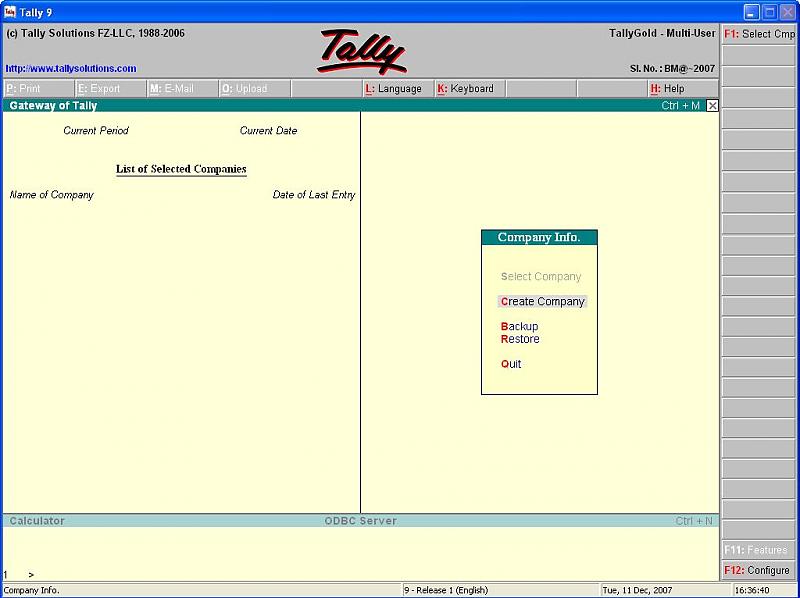This screenshot has height=598, width=800.
Task: Click the Date of Last Entry header
Action: pos(314,195)
